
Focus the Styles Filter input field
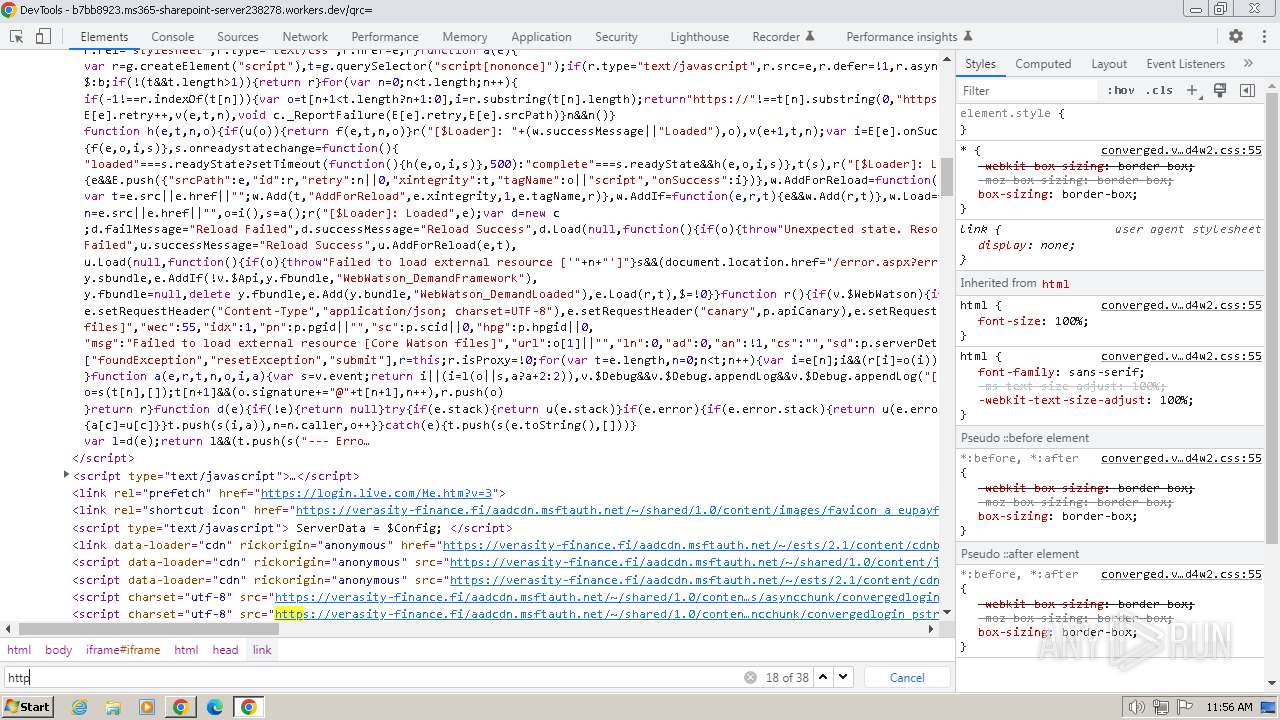(x=1028, y=90)
